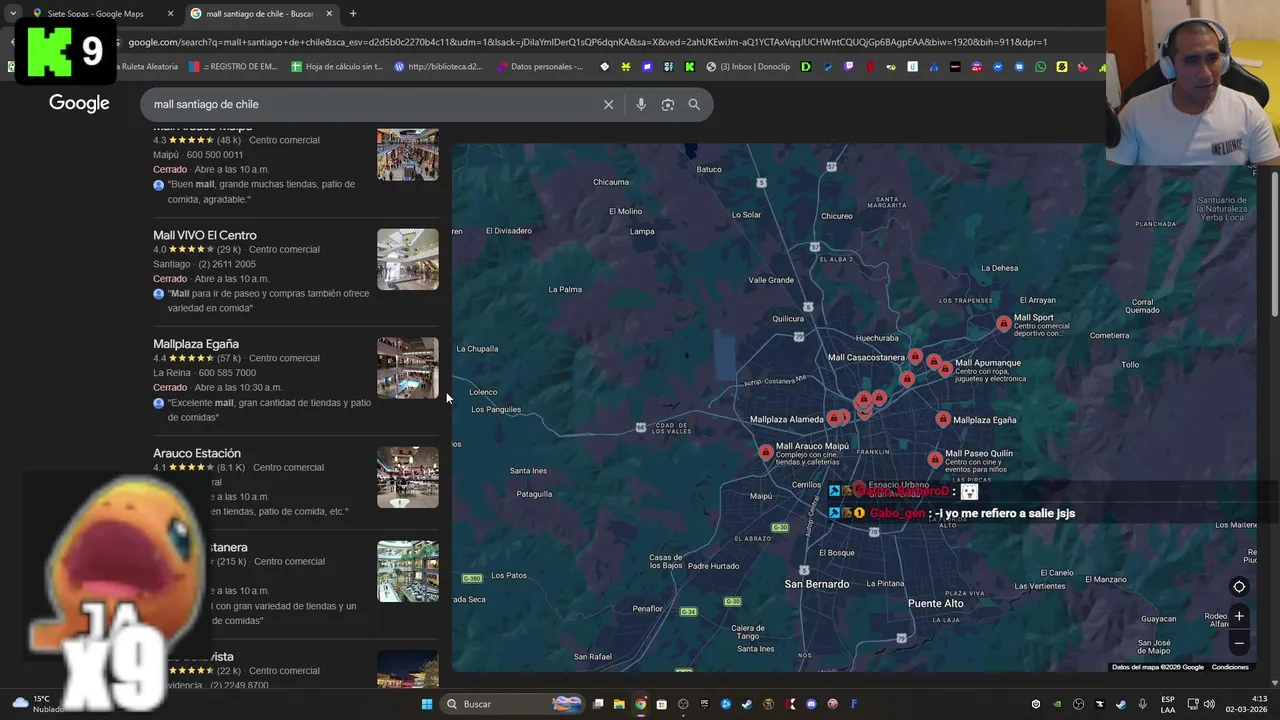Image resolution: width=1280 pixels, height=720 pixels.
Task: Zoom out on the map with minus
Action: (1239, 643)
